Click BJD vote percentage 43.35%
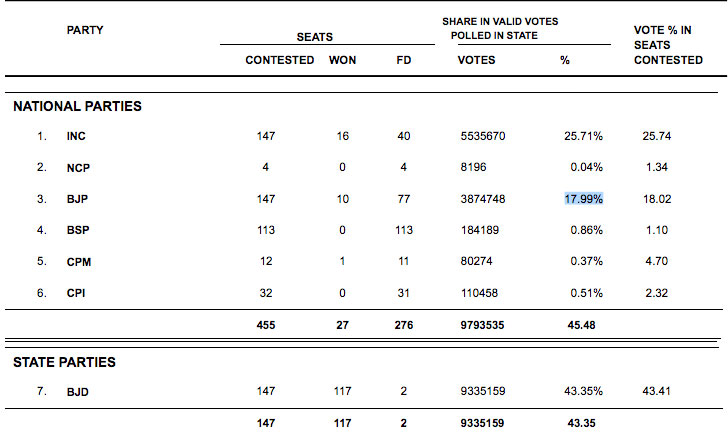 pyautogui.click(x=583, y=391)
